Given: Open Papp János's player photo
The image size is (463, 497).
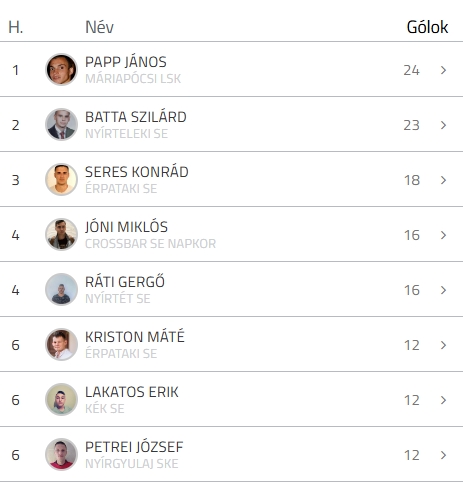Looking at the screenshot, I should coord(61,69).
